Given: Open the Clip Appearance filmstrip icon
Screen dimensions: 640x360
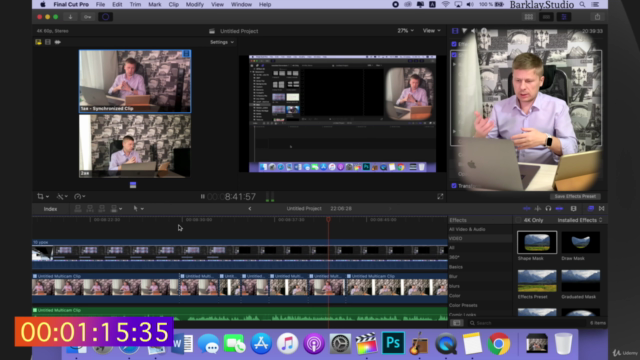Looking at the screenshot, I should pyautogui.click(x=573, y=209).
